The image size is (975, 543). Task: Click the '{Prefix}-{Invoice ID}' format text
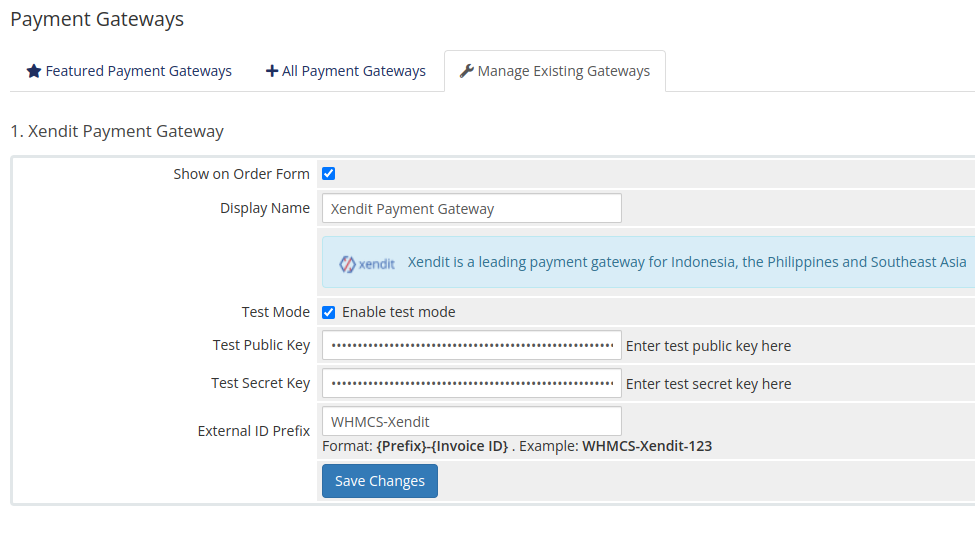point(442,446)
